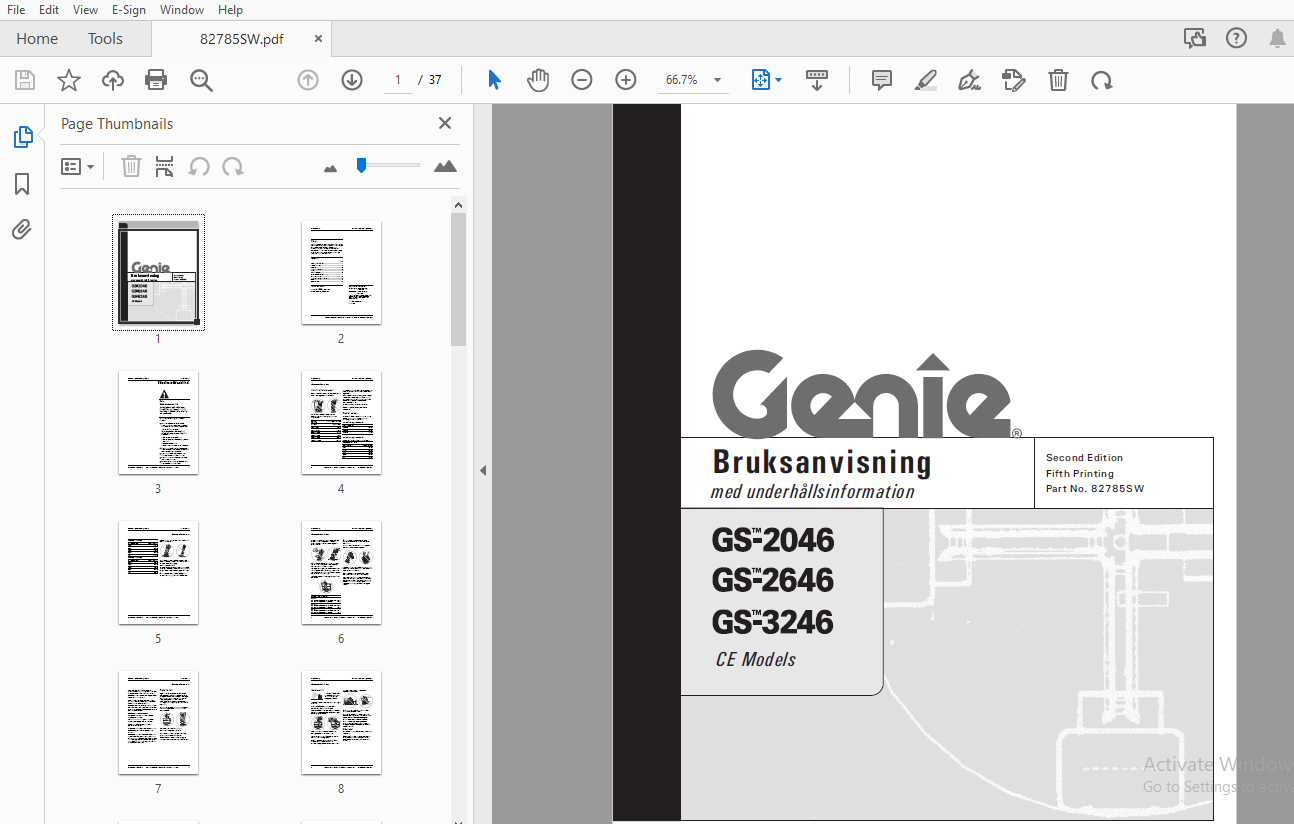Click the edit text stamp icon
Image resolution: width=1294 pixels, height=824 pixels.
click(1014, 80)
